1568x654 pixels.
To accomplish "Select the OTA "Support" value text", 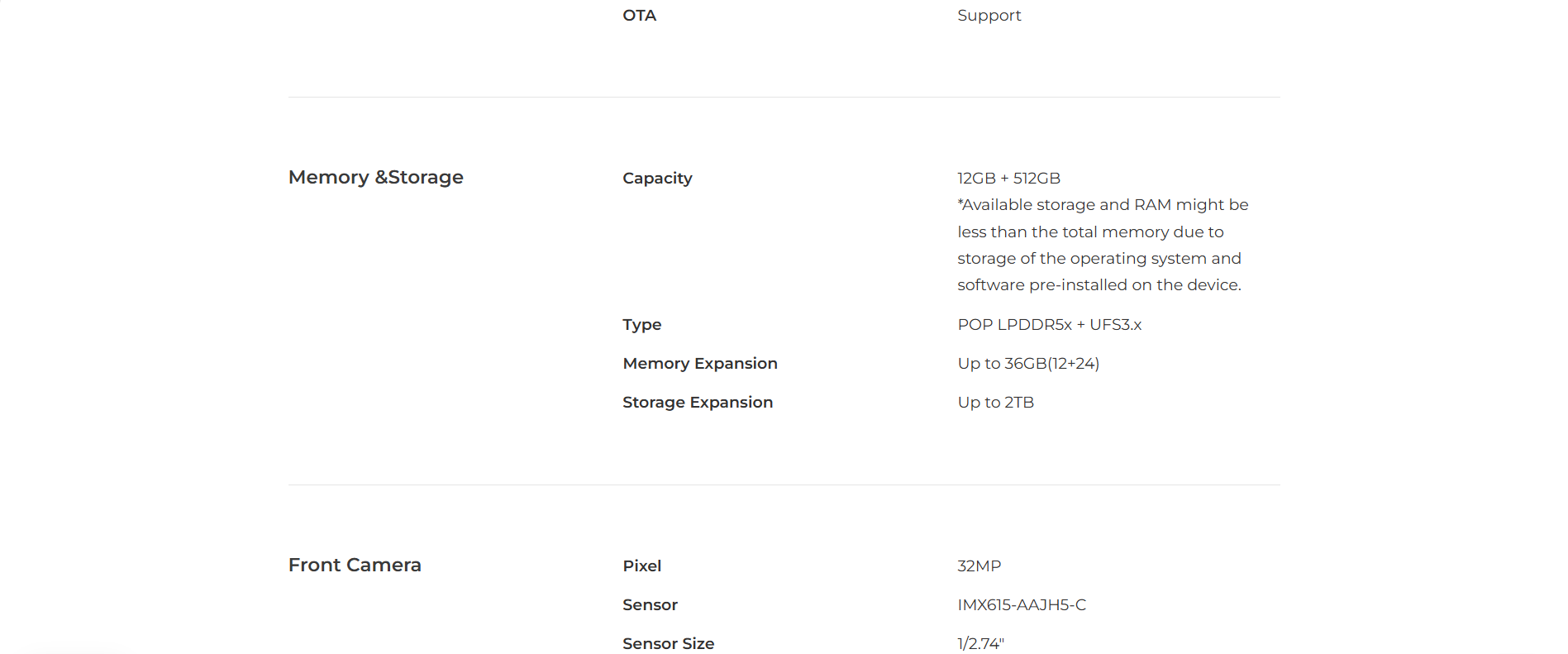I will [x=989, y=16].
